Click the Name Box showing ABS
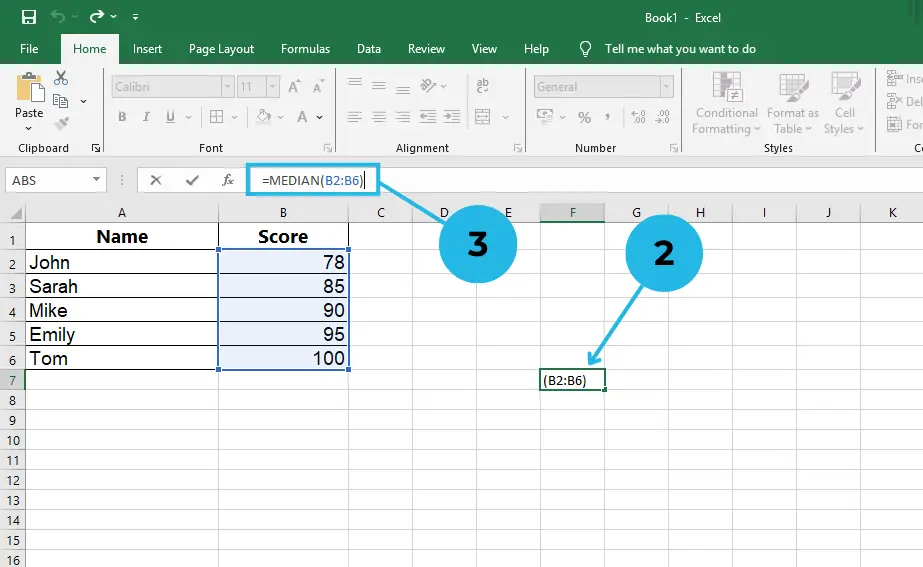This screenshot has width=923, height=567. 56,180
